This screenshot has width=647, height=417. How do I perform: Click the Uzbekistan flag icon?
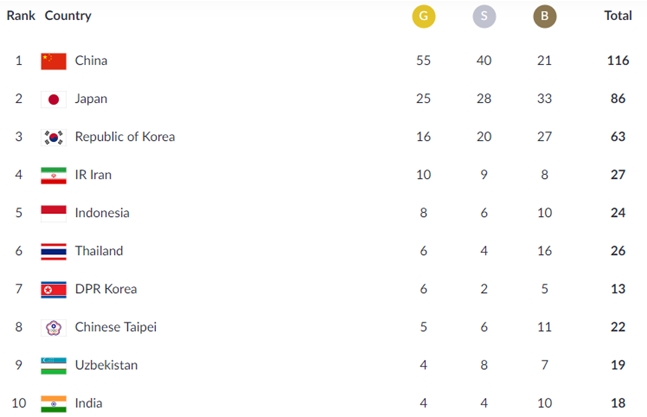[53, 365]
